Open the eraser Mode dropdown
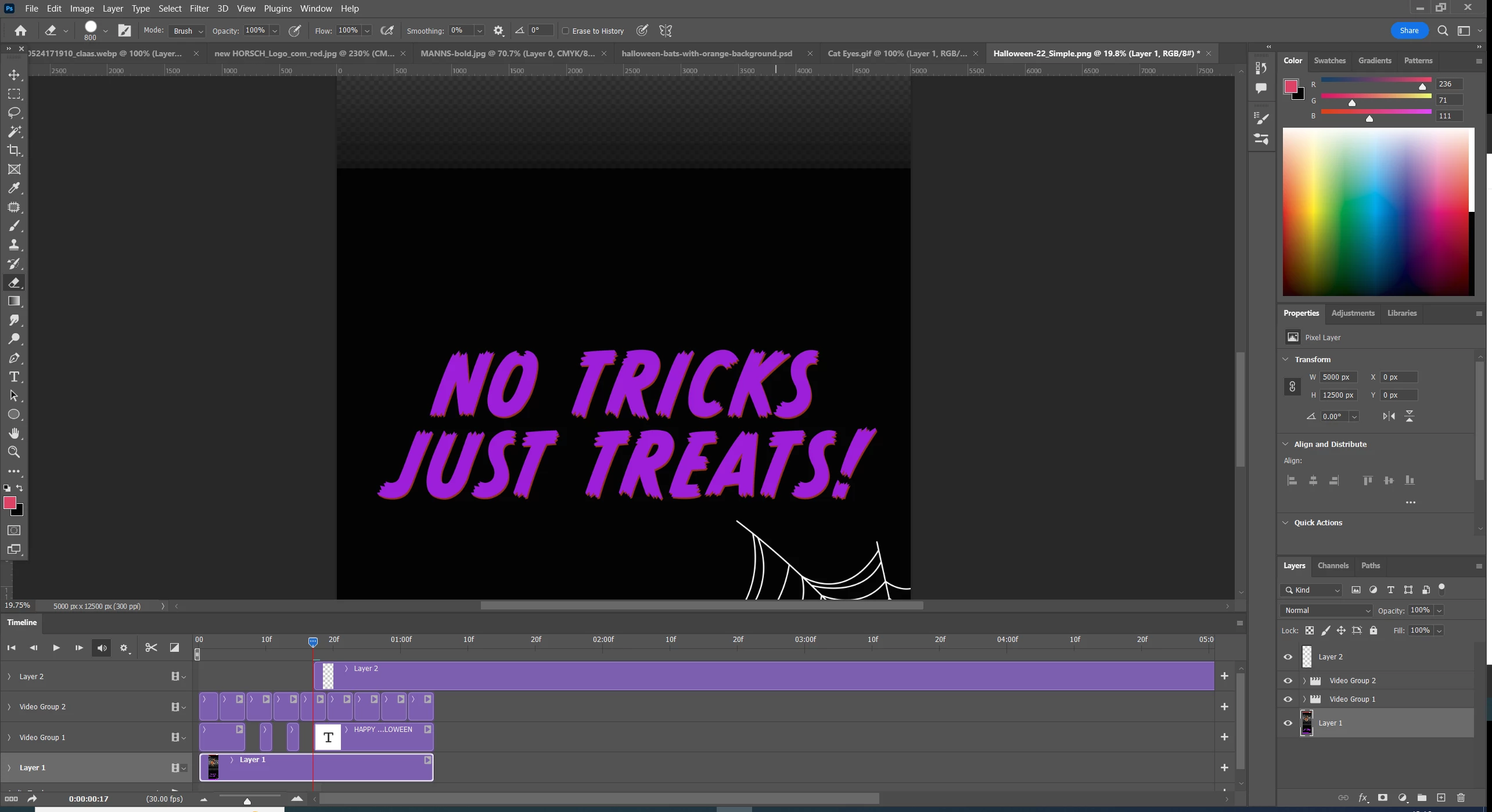This screenshot has width=1492, height=812. [x=187, y=31]
